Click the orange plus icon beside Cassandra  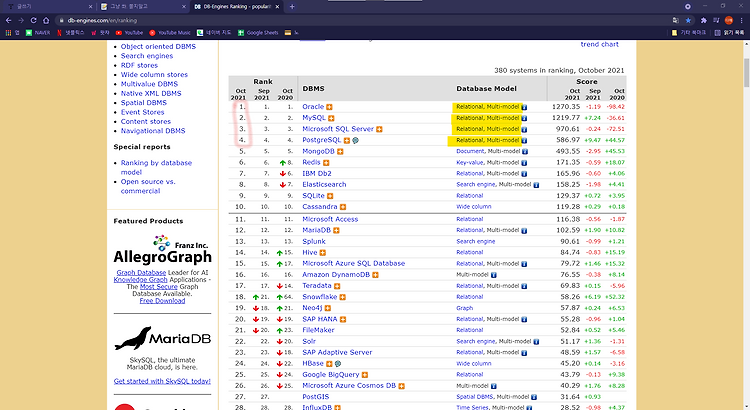(343, 207)
